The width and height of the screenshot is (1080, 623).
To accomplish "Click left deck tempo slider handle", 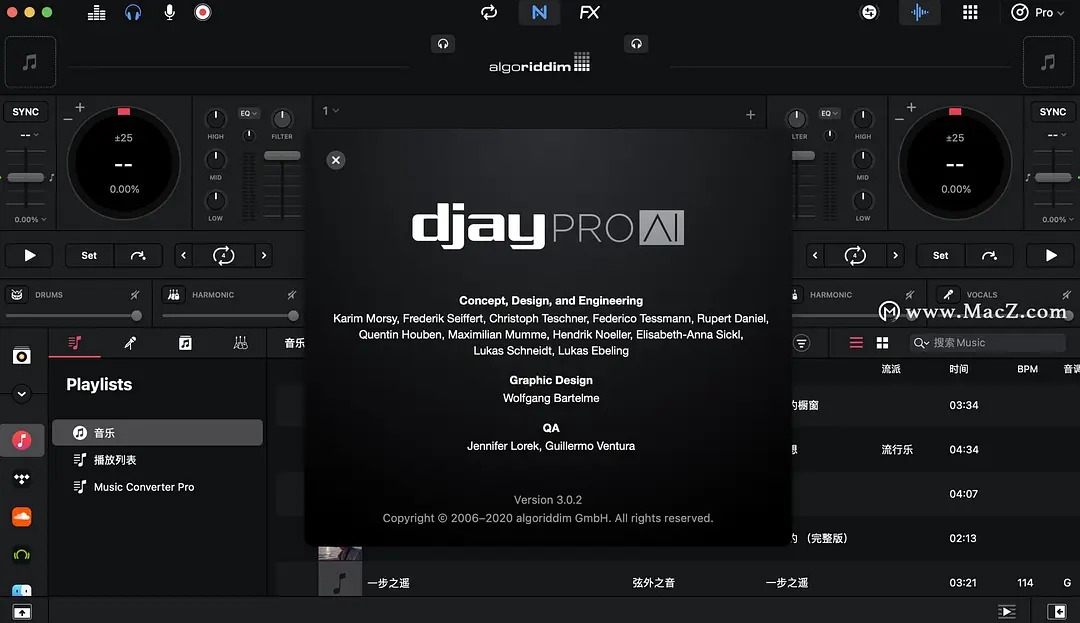I will [26, 178].
